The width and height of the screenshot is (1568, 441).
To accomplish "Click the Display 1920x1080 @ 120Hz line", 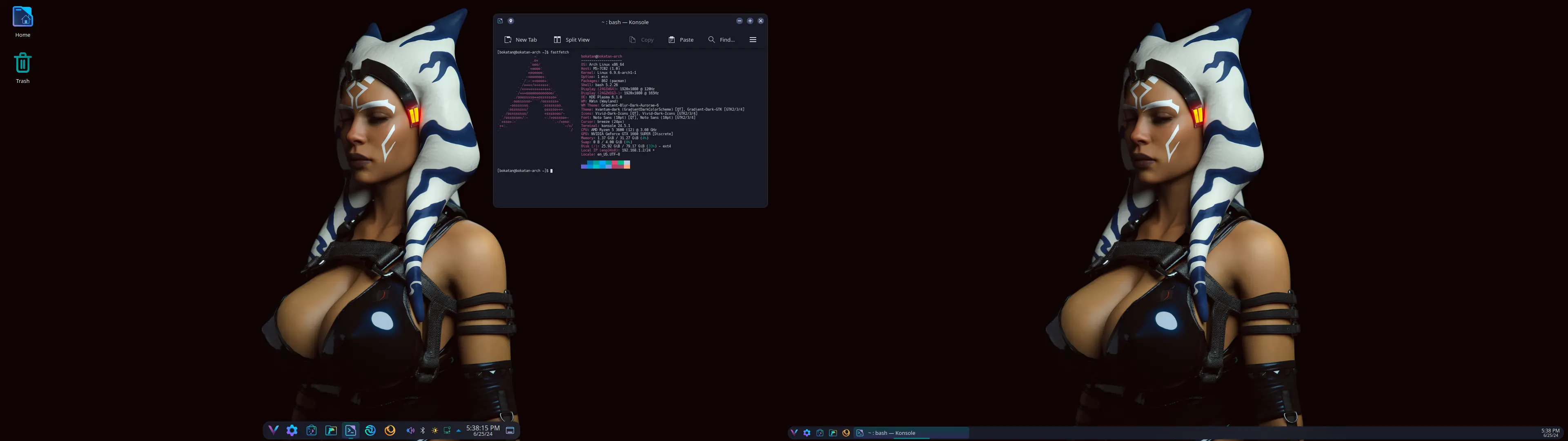I will click(x=618, y=89).
